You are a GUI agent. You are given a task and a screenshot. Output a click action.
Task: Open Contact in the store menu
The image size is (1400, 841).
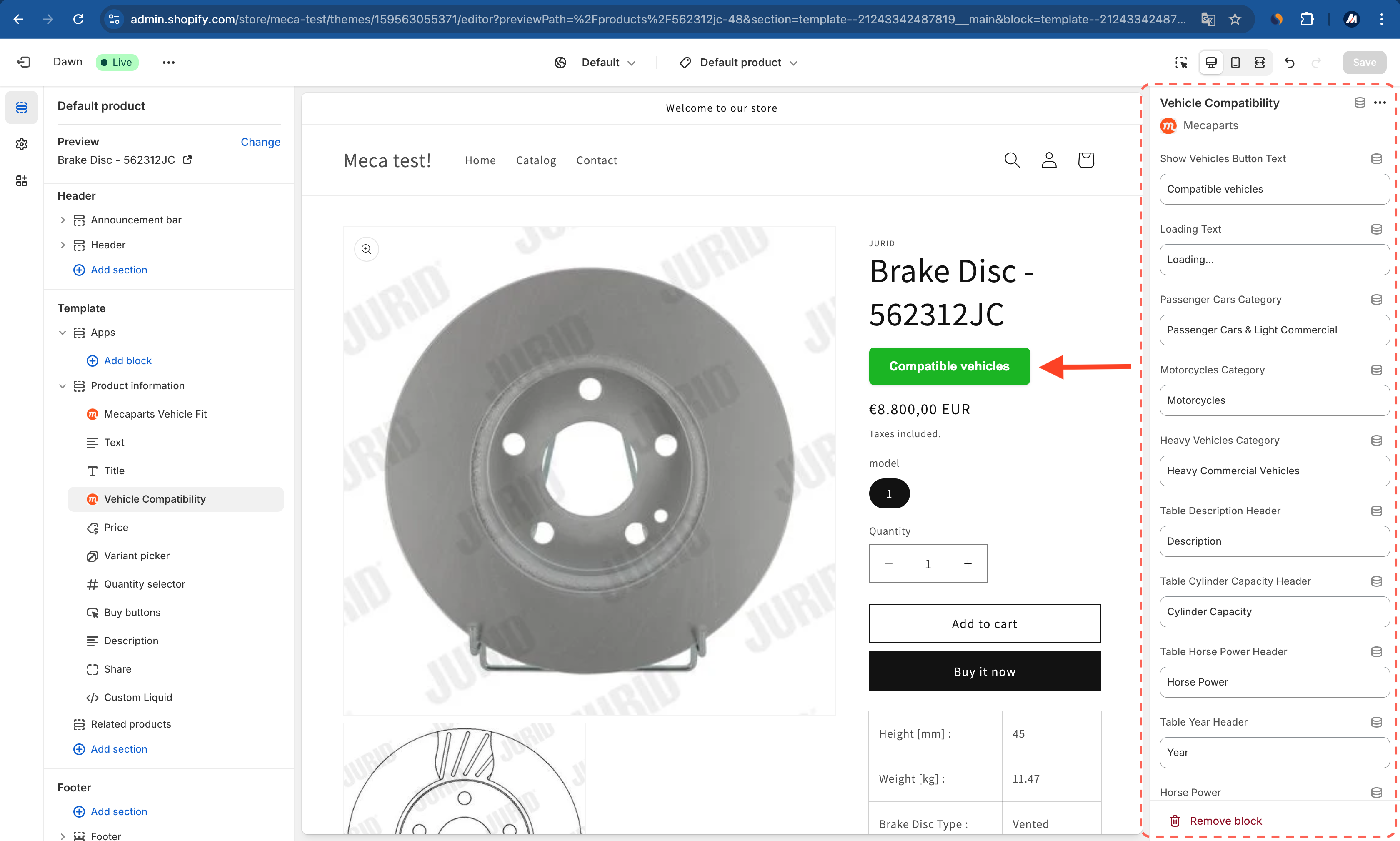(597, 160)
